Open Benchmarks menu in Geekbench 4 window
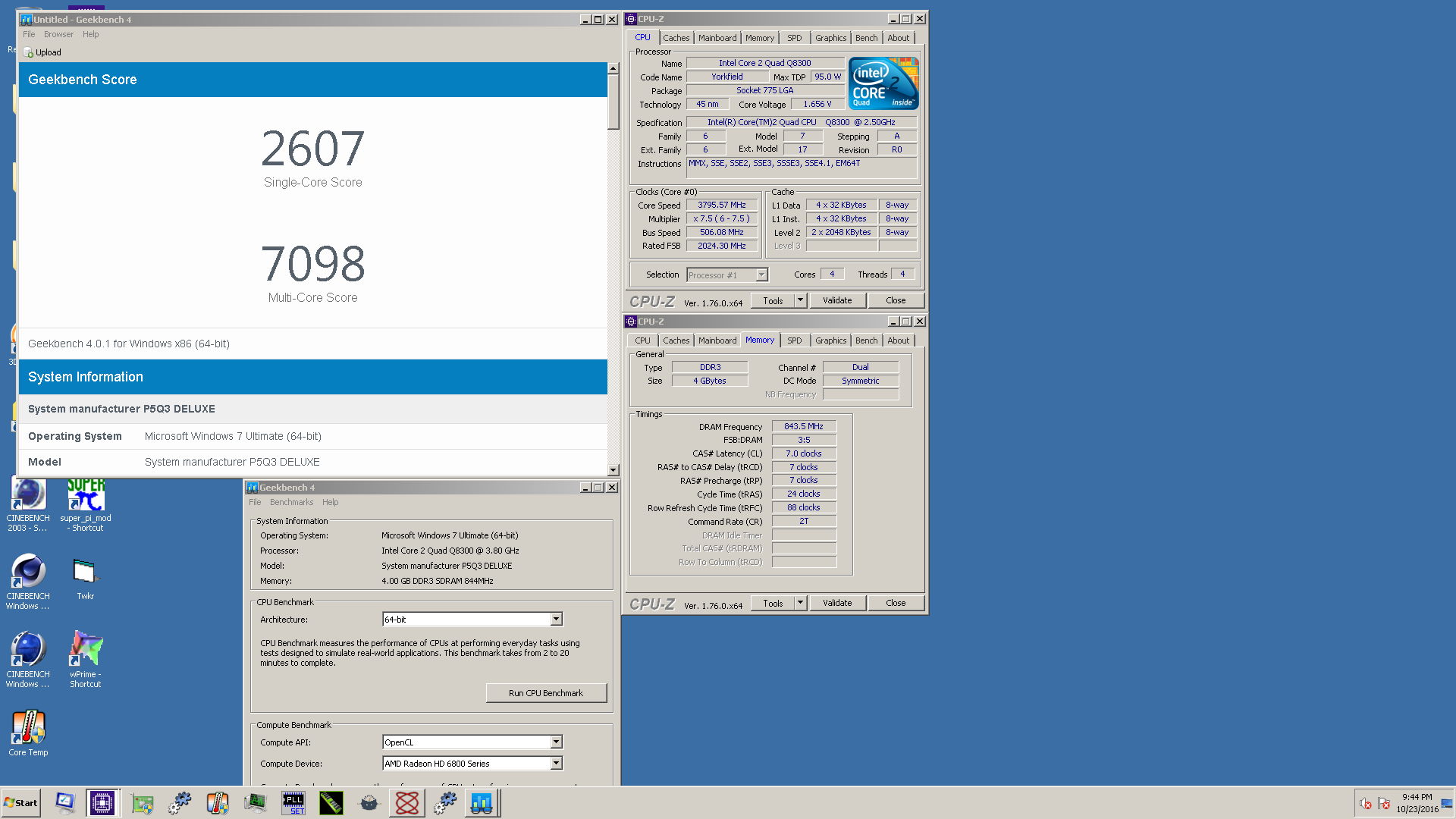1456x819 pixels. [291, 502]
